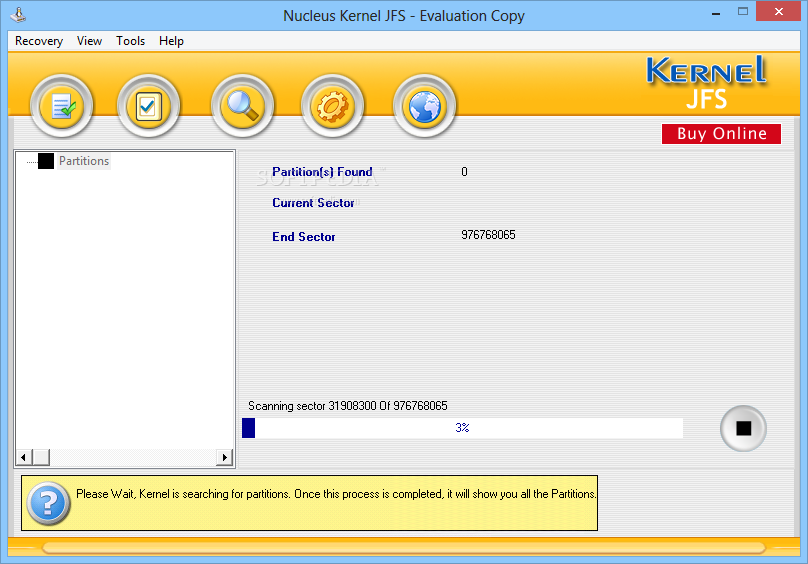Open the Help menu
This screenshot has width=808, height=564.
pos(171,41)
